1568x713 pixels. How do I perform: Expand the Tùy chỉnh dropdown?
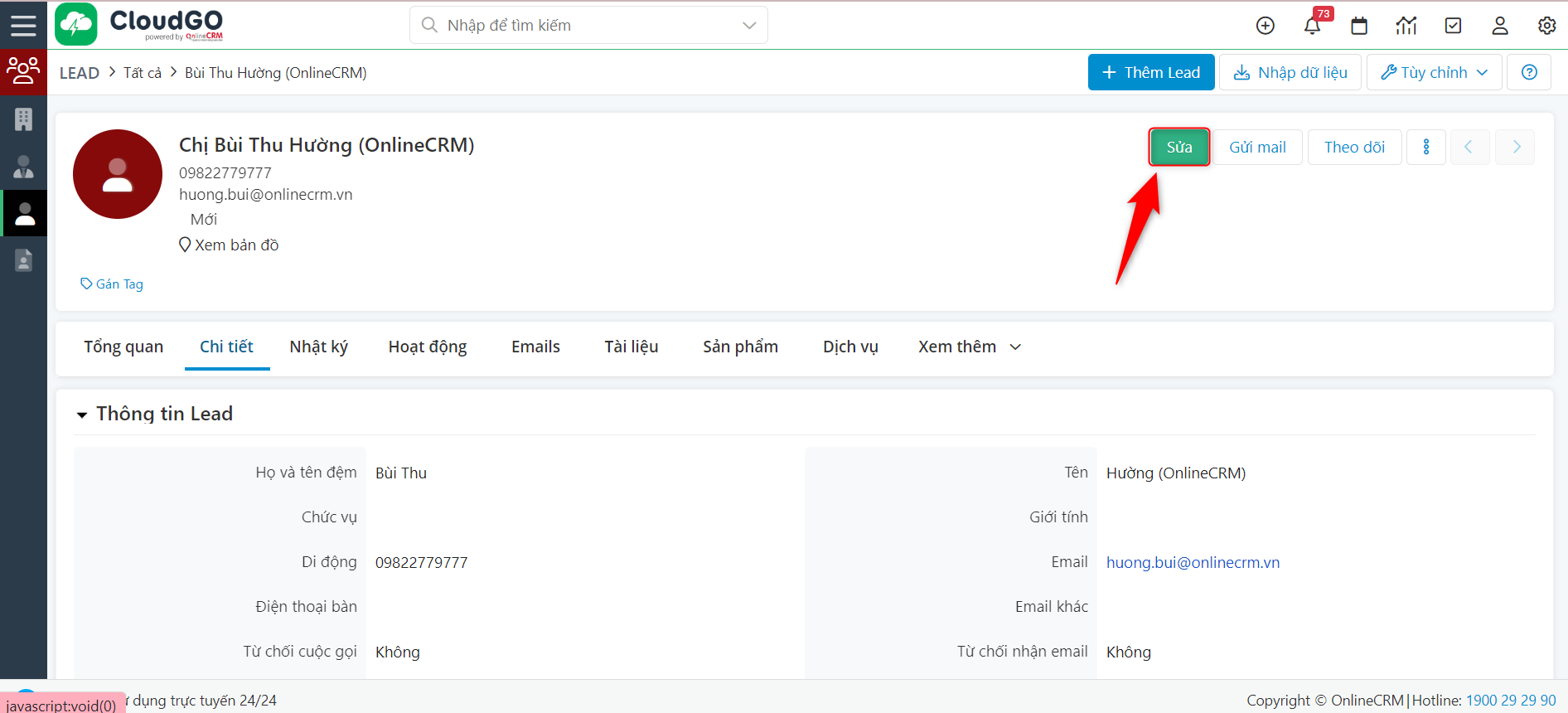[x=1434, y=72]
